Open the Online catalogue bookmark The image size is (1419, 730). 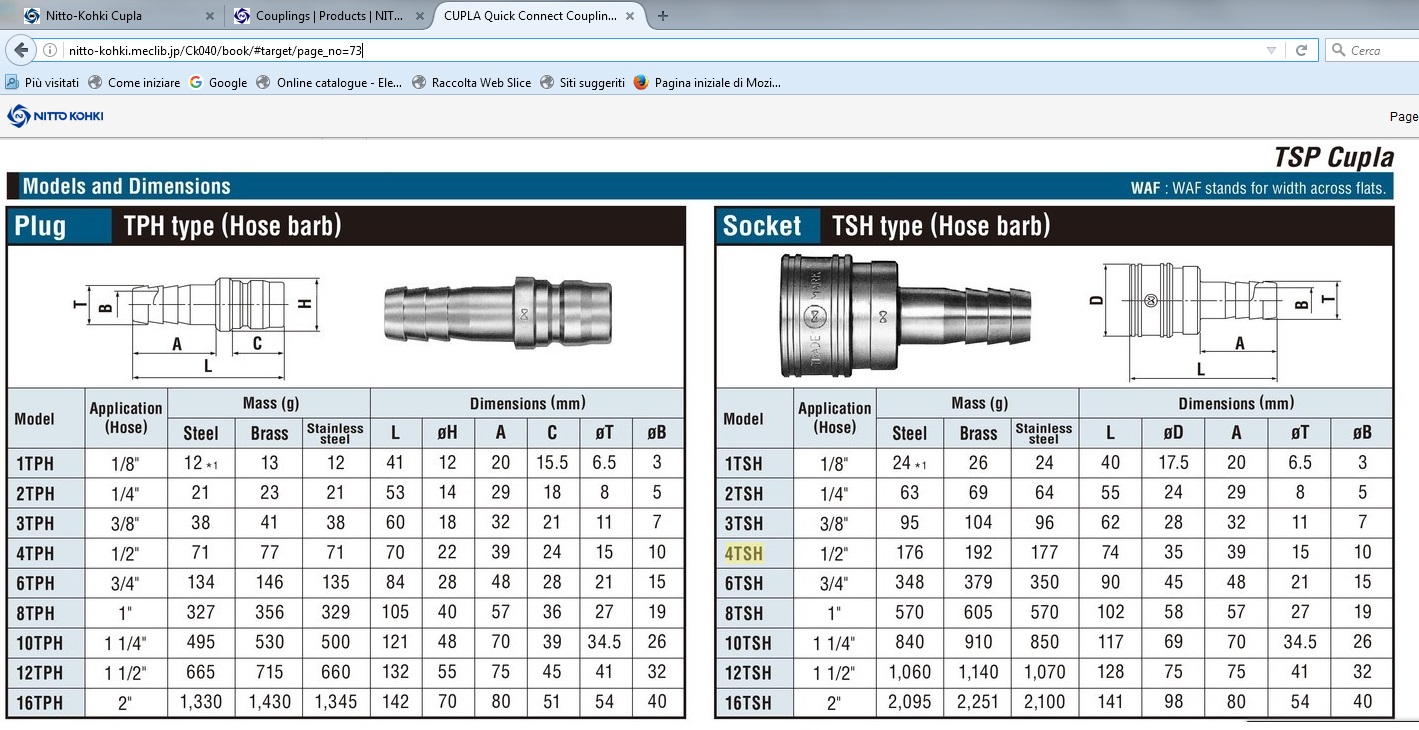coord(329,83)
